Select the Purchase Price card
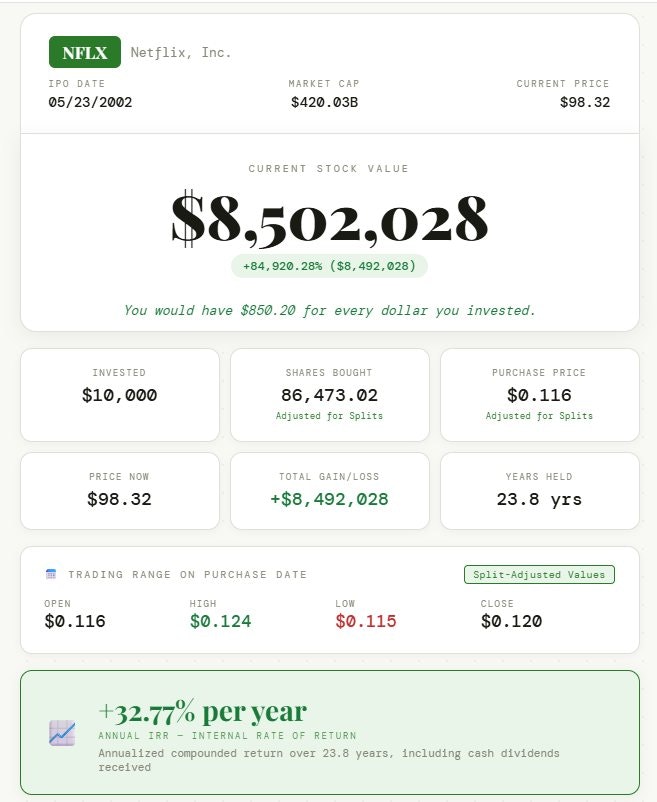 pyautogui.click(x=539, y=394)
